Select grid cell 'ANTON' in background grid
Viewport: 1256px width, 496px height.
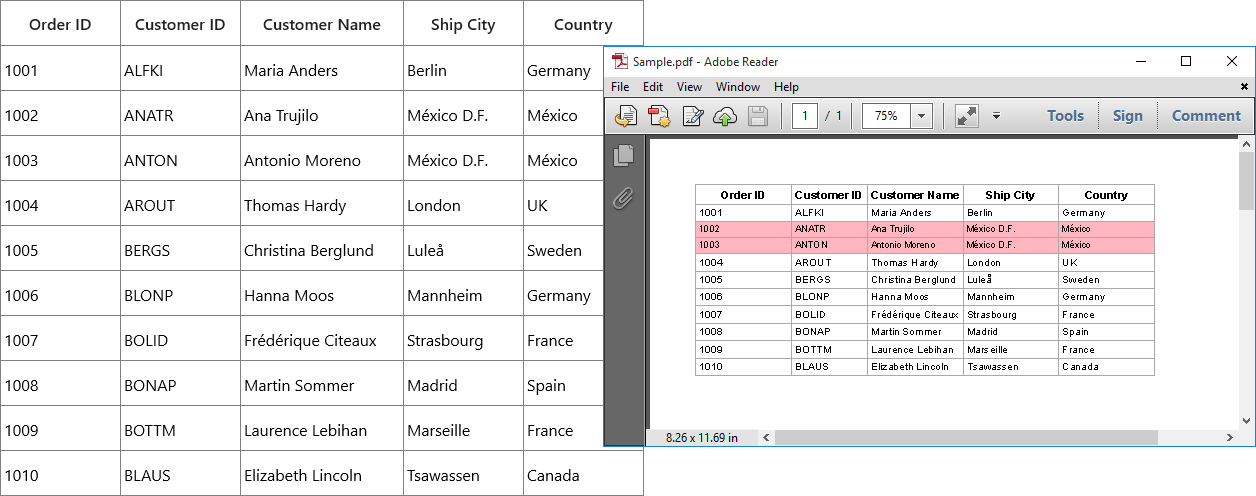(x=180, y=160)
